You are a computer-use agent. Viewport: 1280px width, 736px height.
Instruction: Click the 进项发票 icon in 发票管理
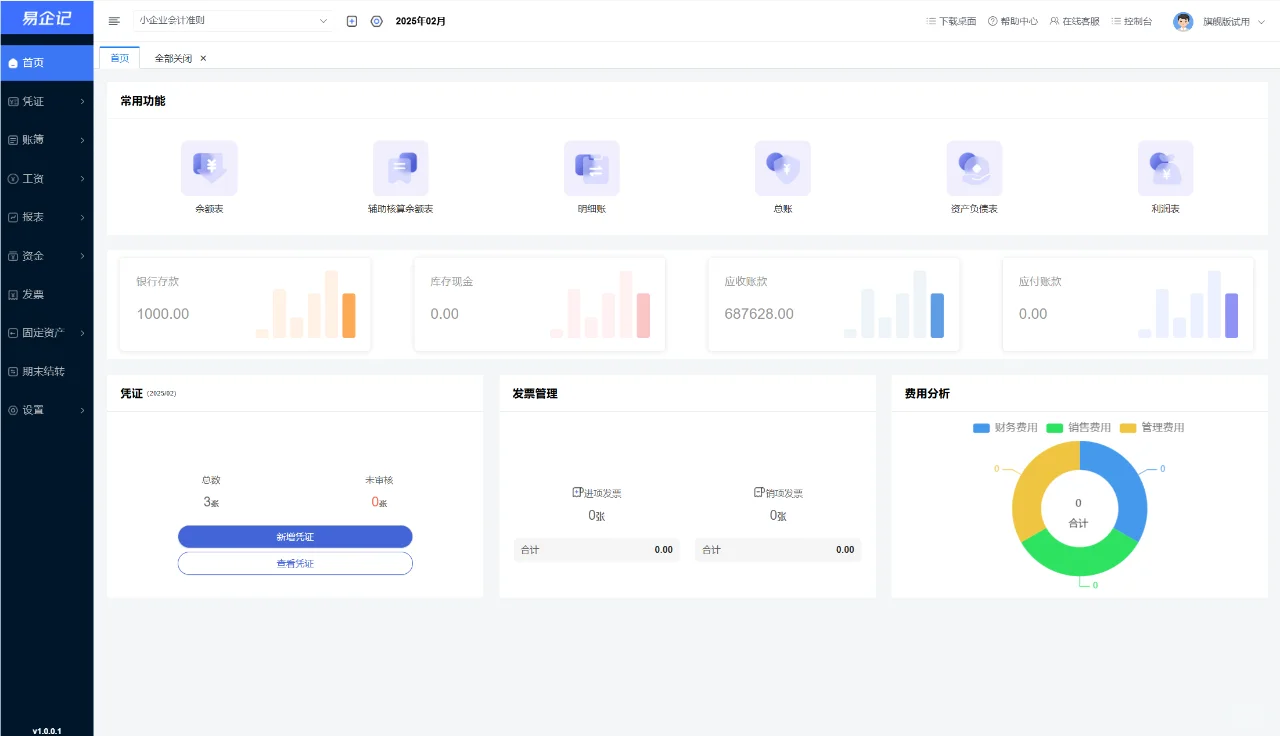(577, 492)
